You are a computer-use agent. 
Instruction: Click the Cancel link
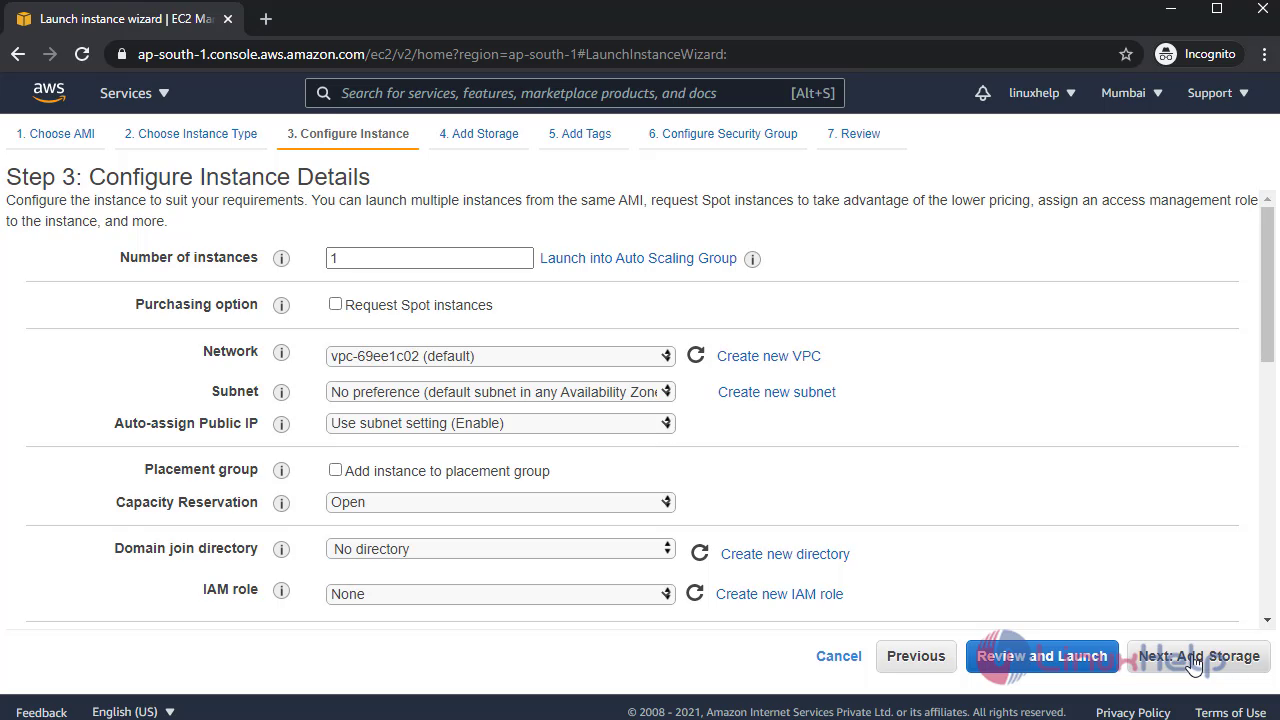pos(839,656)
